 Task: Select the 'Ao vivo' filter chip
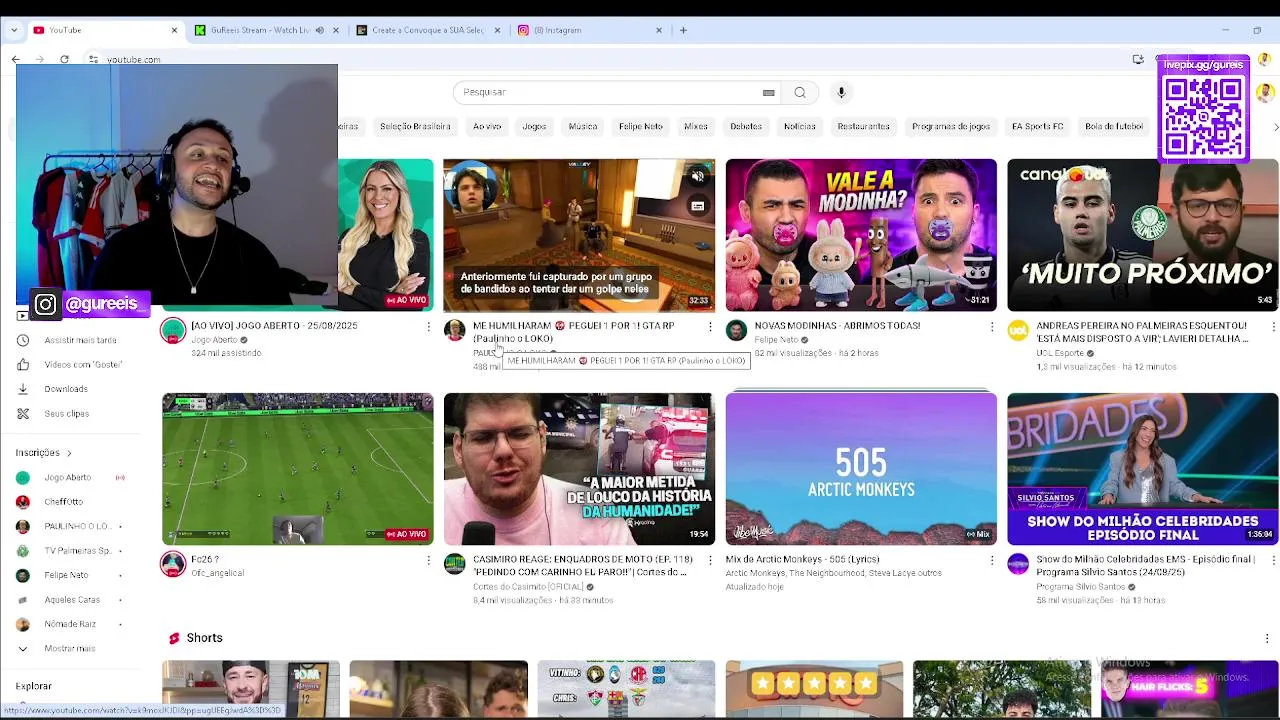click(x=487, y=127)
